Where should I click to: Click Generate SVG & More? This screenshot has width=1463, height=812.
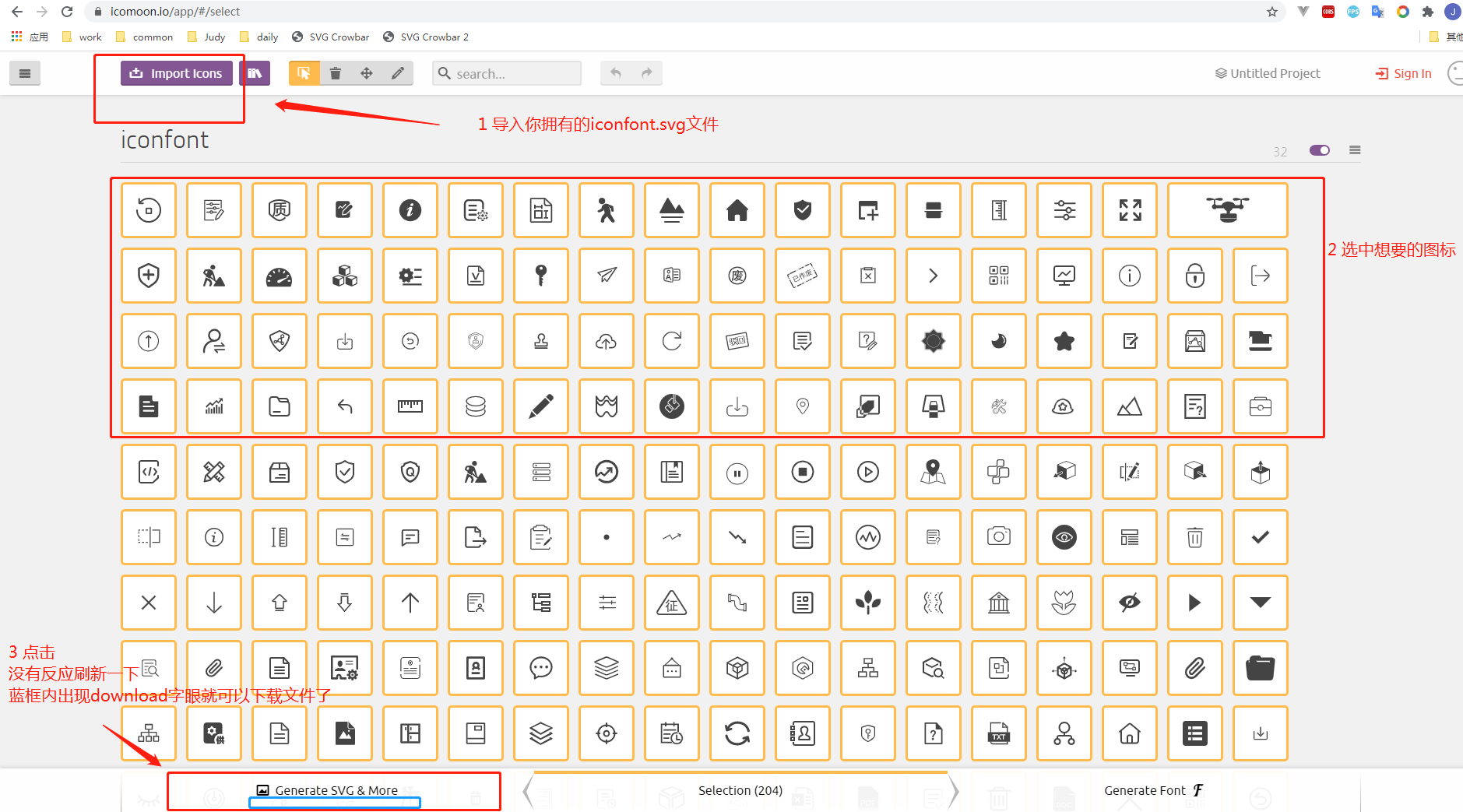coord(333,789)
